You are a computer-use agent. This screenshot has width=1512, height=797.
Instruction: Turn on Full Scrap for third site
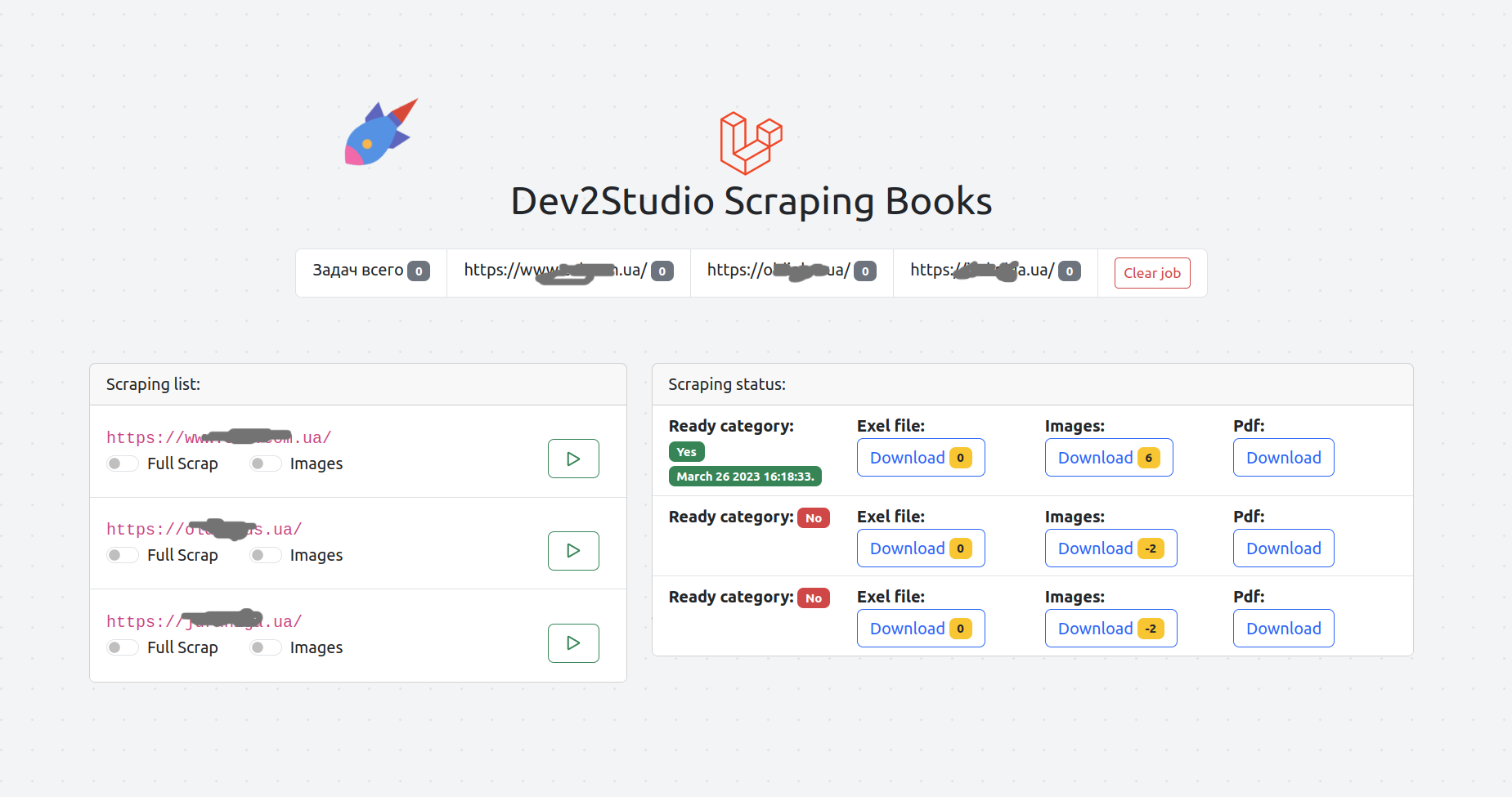(123, 647)
